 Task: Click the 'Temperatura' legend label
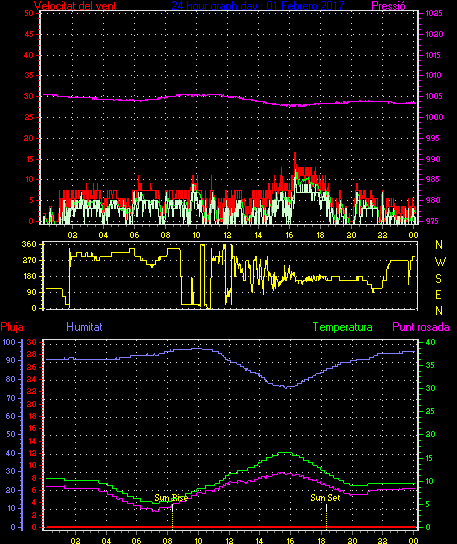coord(342,327)
